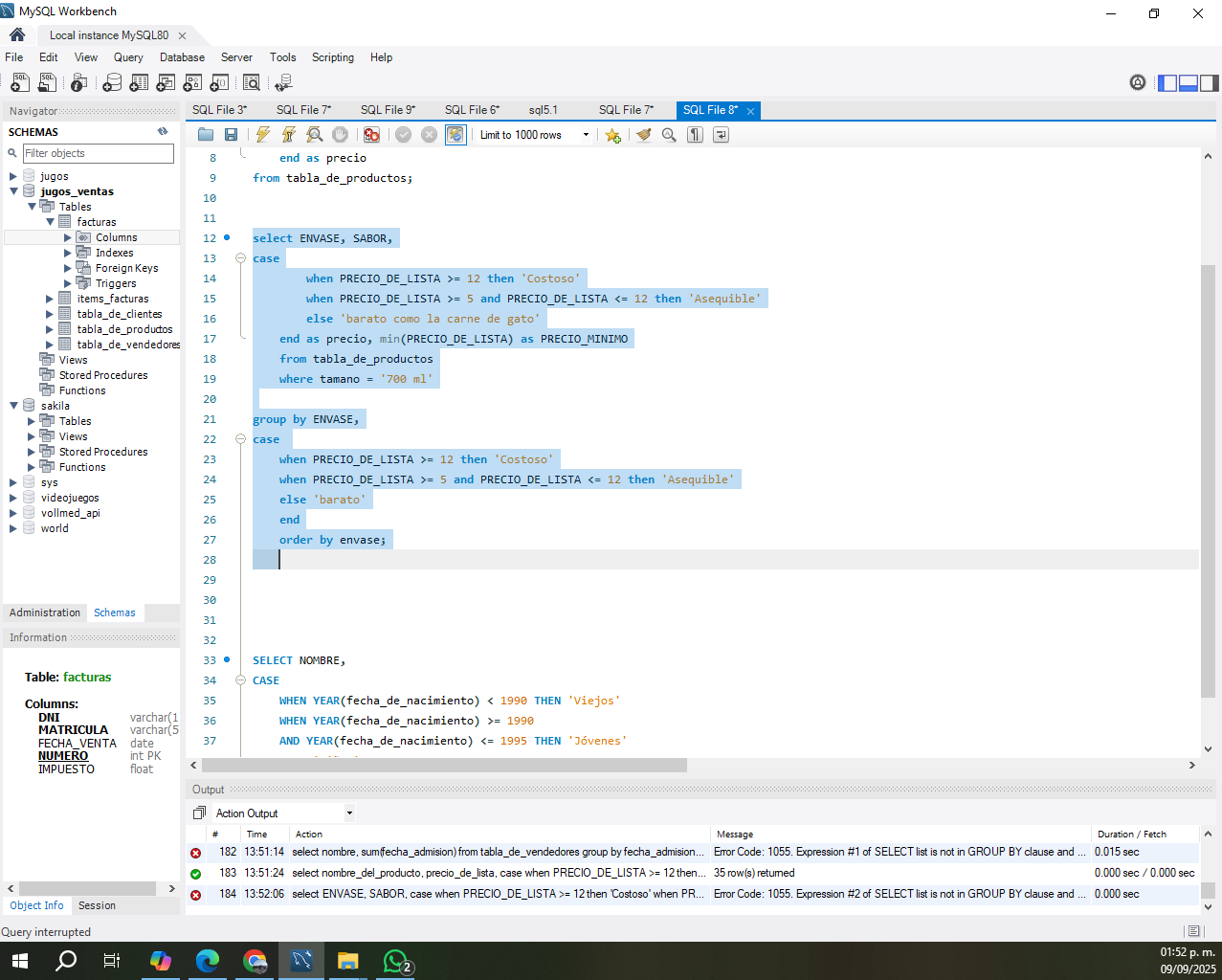Switch to SQL File 9 tab
Image resolution: width=1222 pixels, height=980 pixels.
(x=388, y=110)
